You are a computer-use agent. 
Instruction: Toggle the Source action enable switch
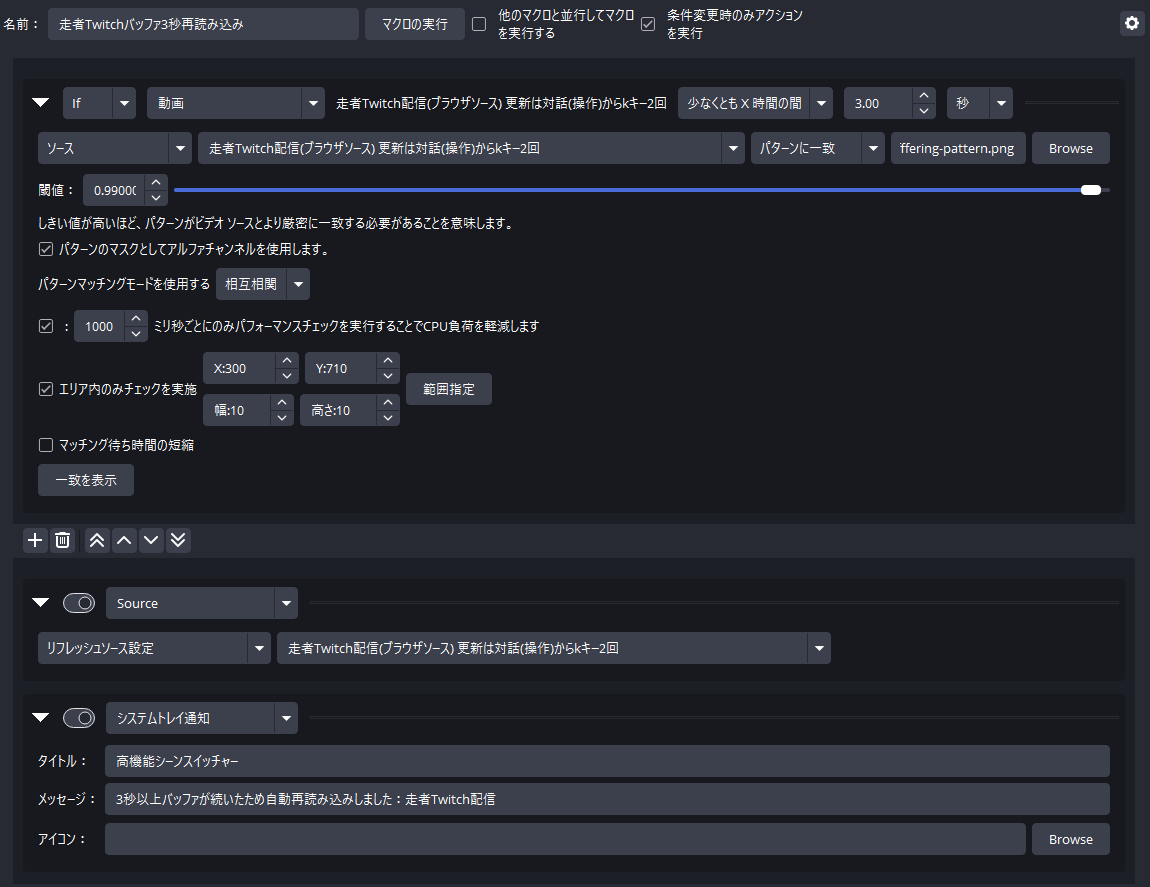78,603
